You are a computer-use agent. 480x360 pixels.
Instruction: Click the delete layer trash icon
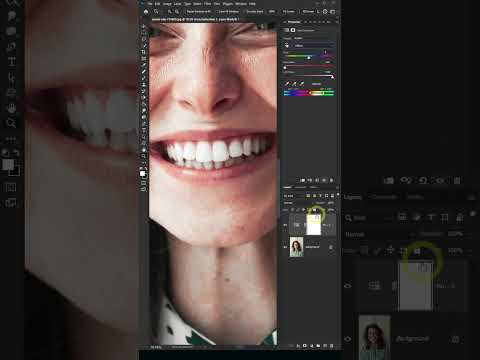click(x=331, y=346)
